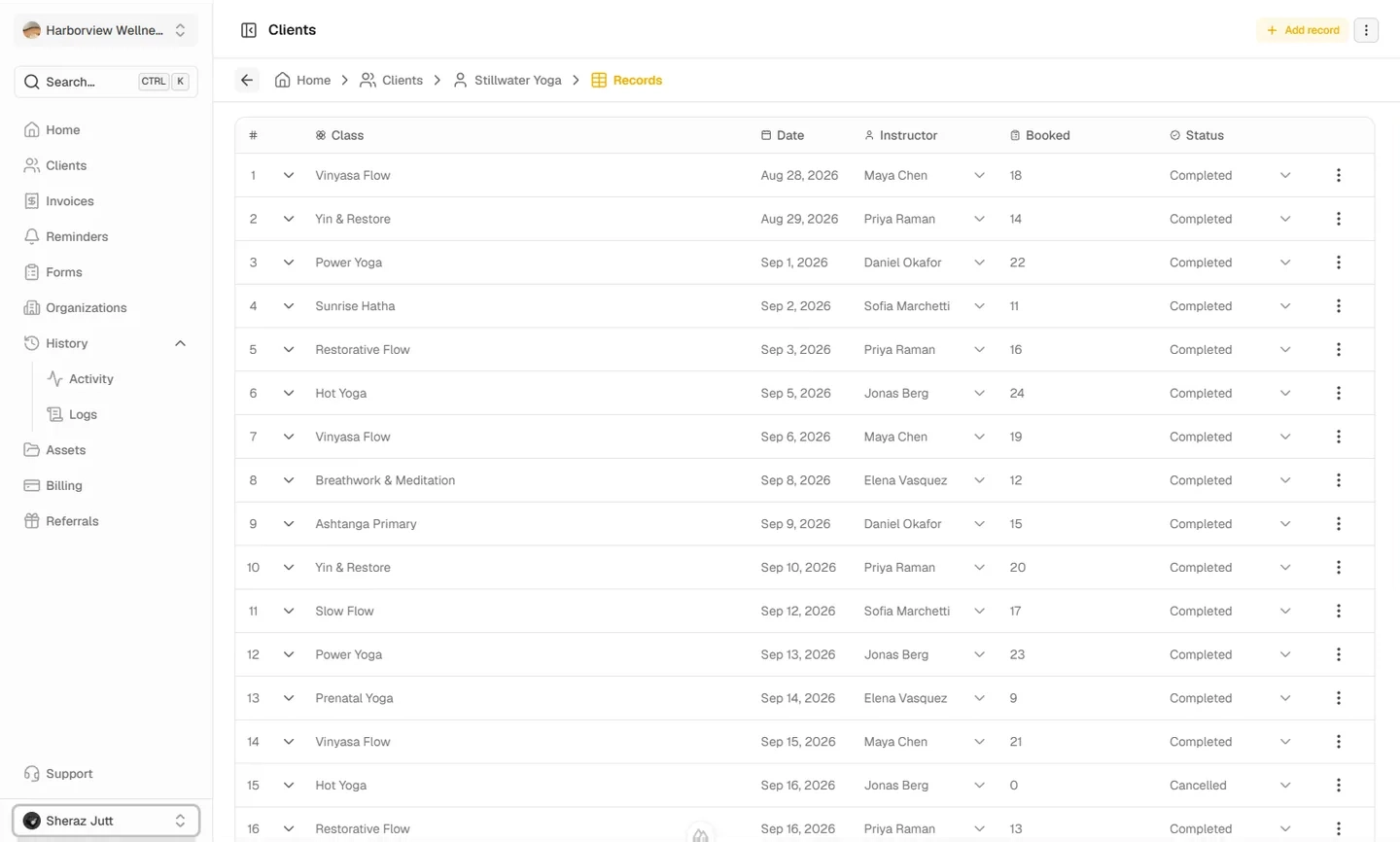This screenshot has width=1400, height=842.
Task: Click the Instructor column header
Action: pyautogui.click(x=901, y=135)
